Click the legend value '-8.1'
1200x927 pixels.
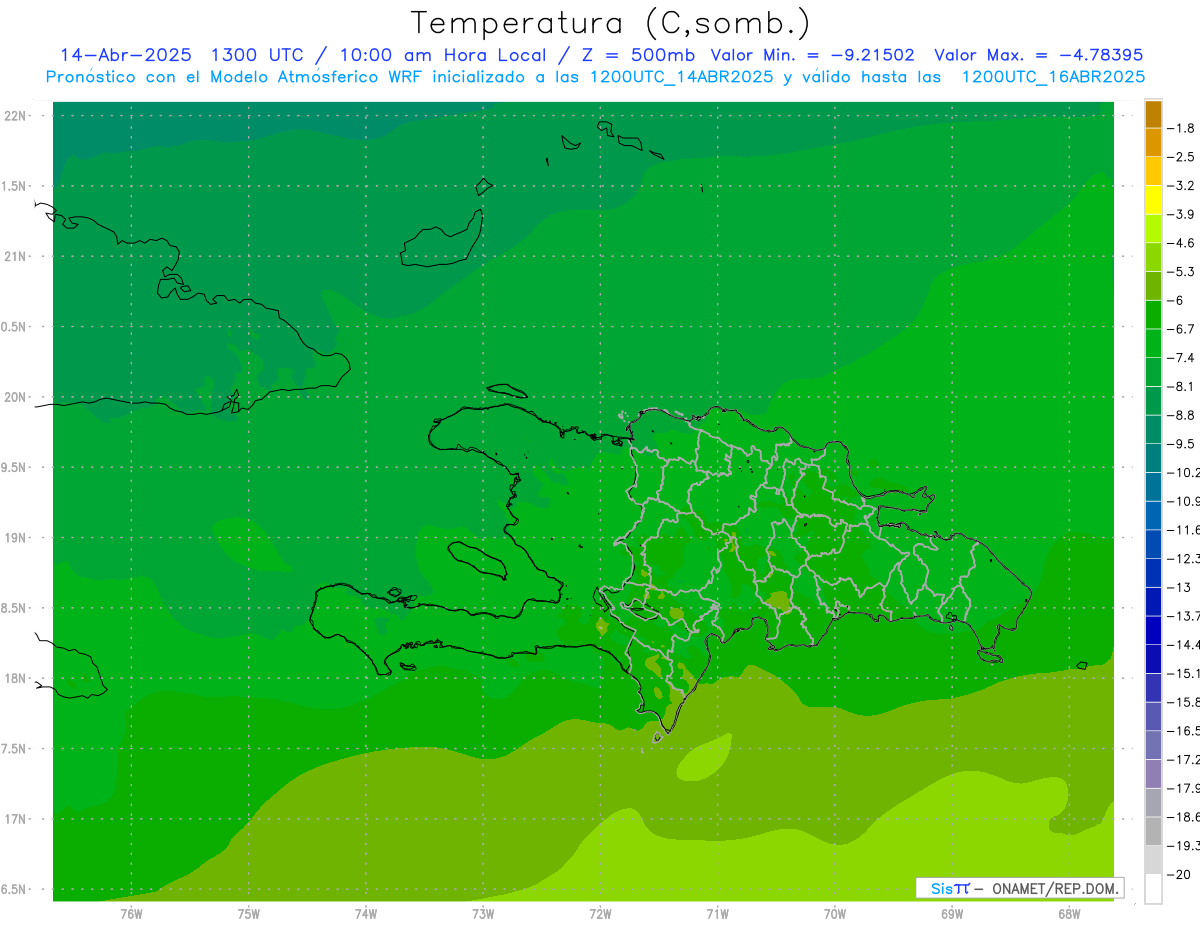[1181, 386]
